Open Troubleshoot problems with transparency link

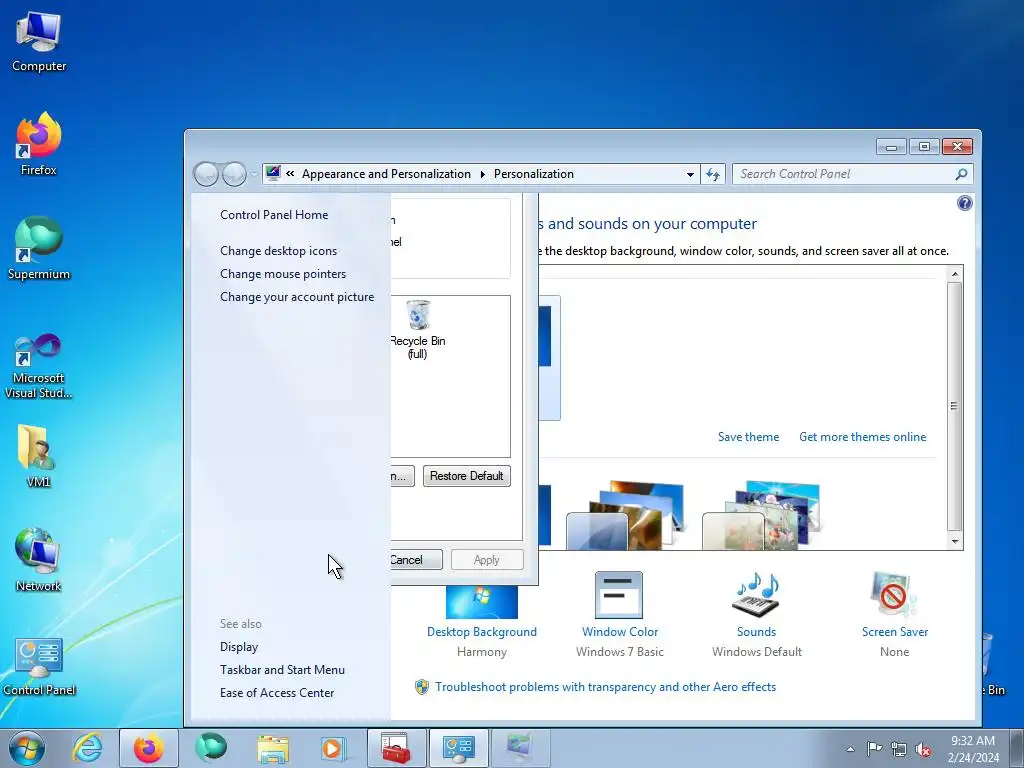pyautogui.click(x=605, y=687)
